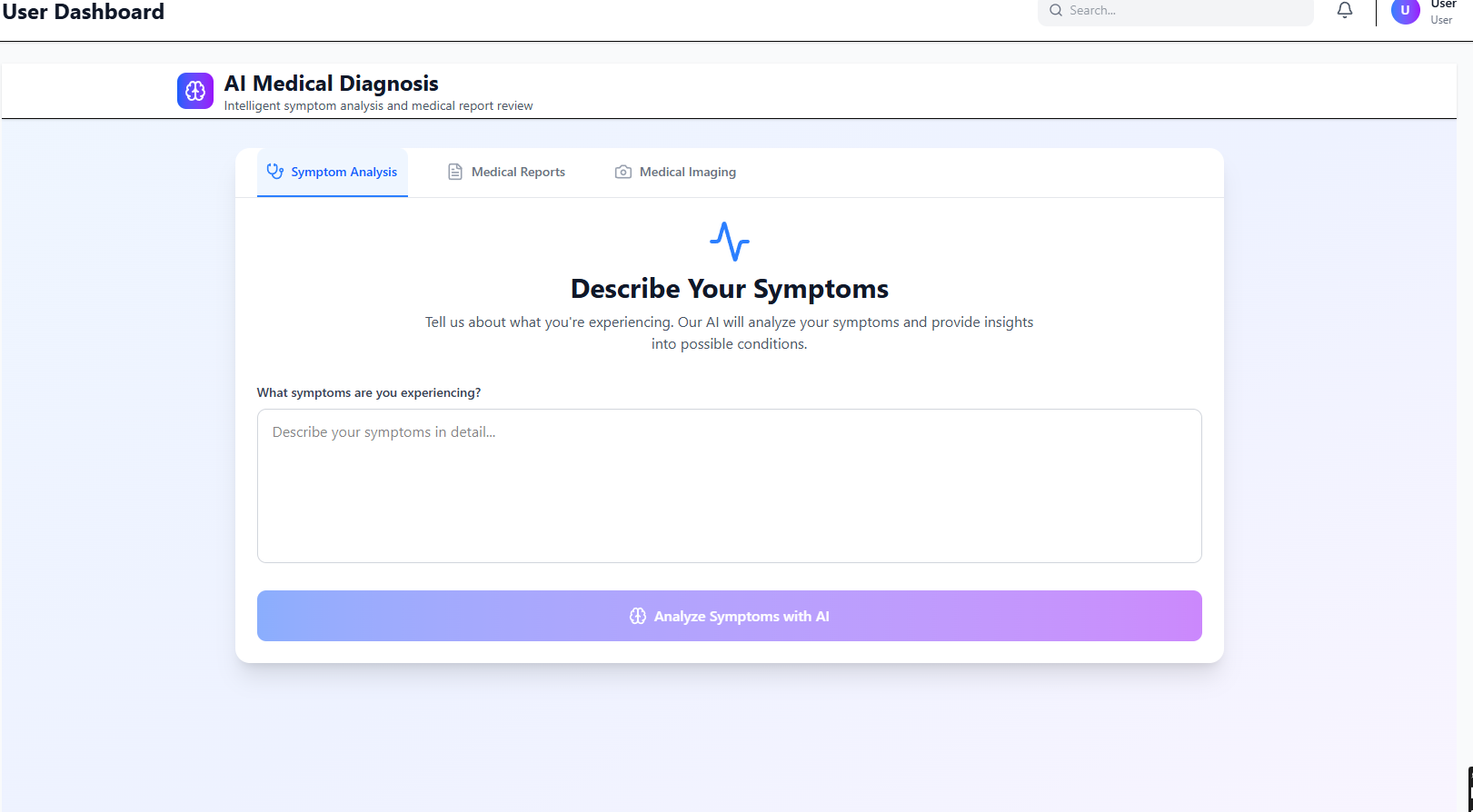
Task: Click the notification bell icon
Action: click(1345, 10)
